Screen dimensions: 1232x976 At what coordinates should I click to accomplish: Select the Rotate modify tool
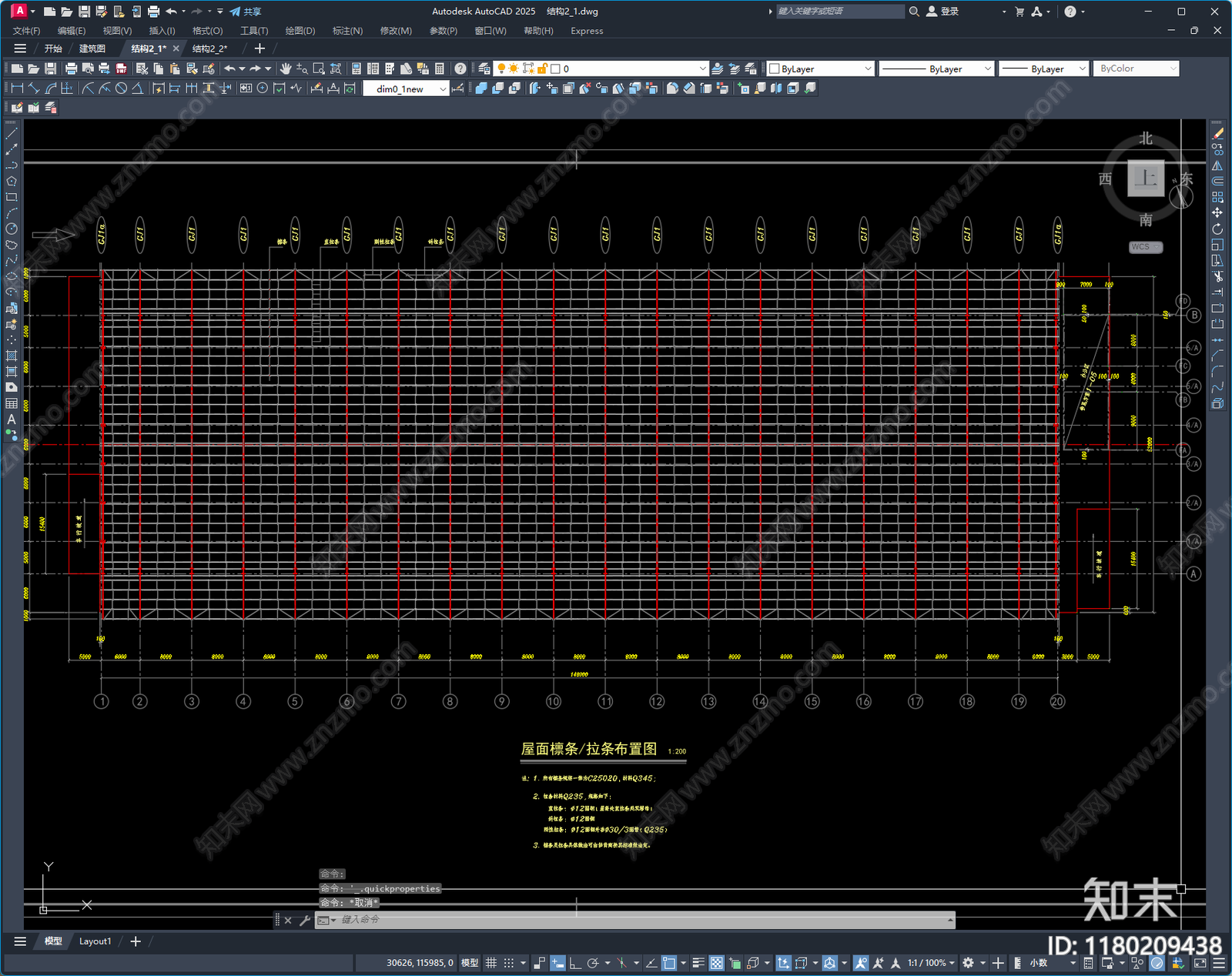coord(1217,229)
